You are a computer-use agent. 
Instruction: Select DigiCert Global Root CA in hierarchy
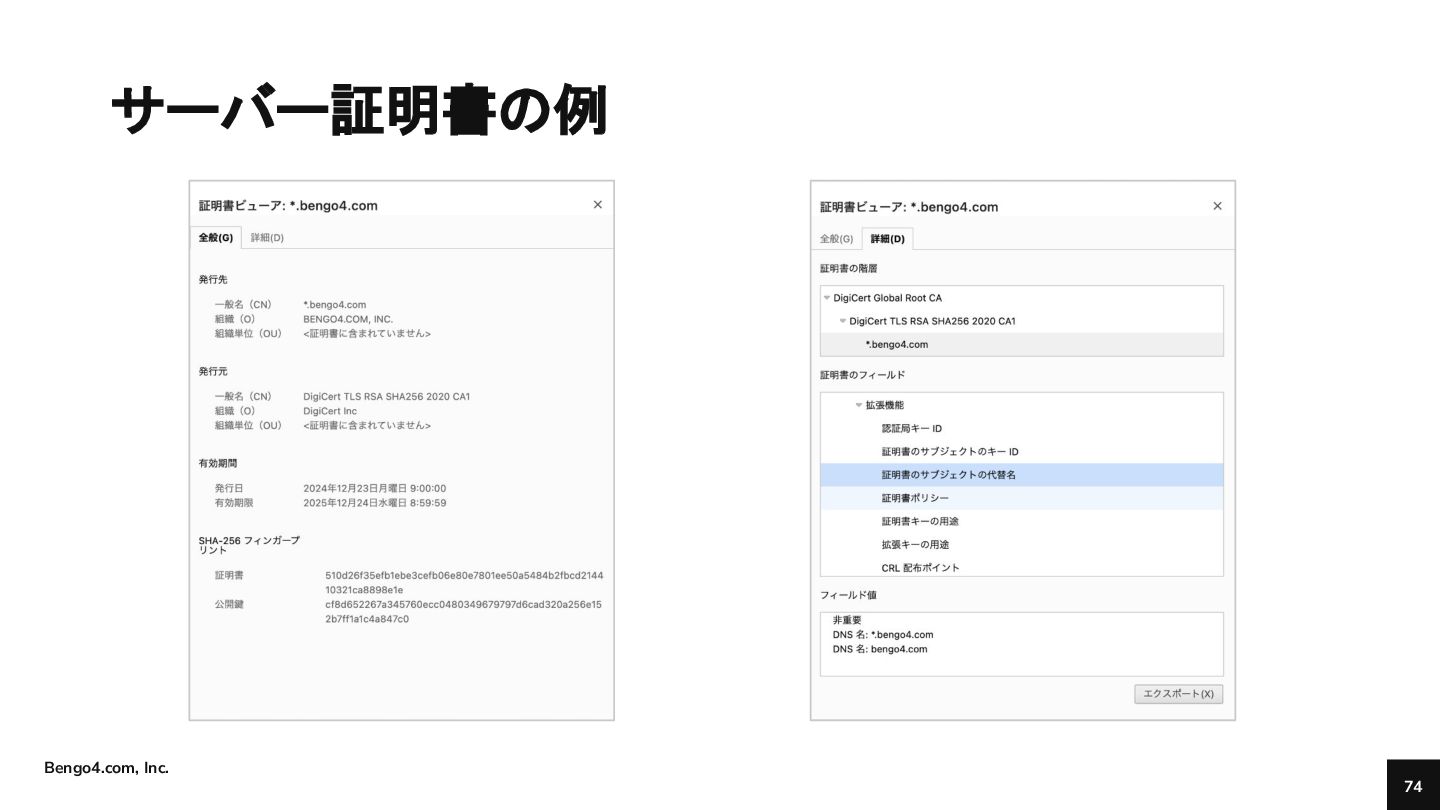[1022, 298]
